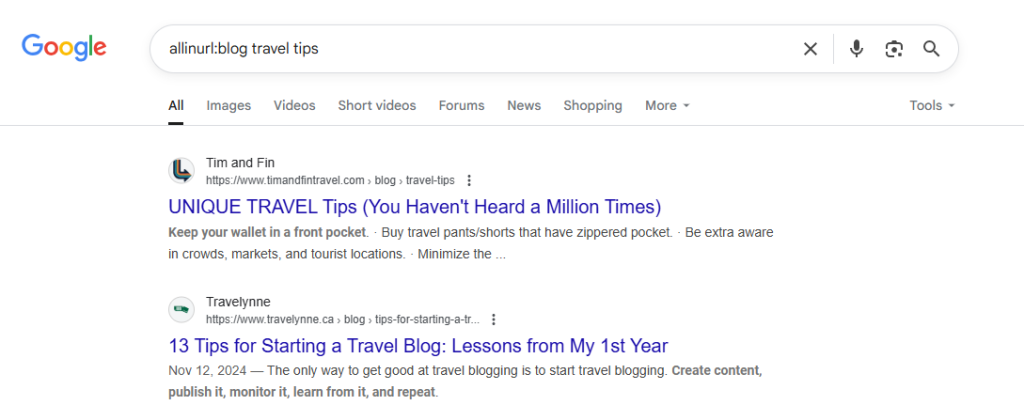Click the Travelynne site favicon
This screenshot has width=1024, height=405.
pos(181,310)
